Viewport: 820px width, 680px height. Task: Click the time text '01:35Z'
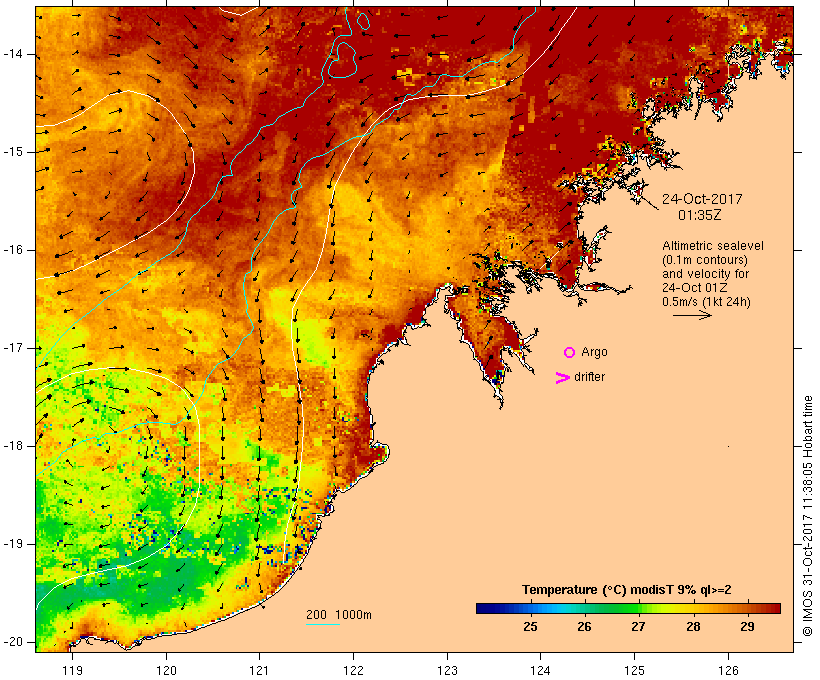tap(700, 215)
